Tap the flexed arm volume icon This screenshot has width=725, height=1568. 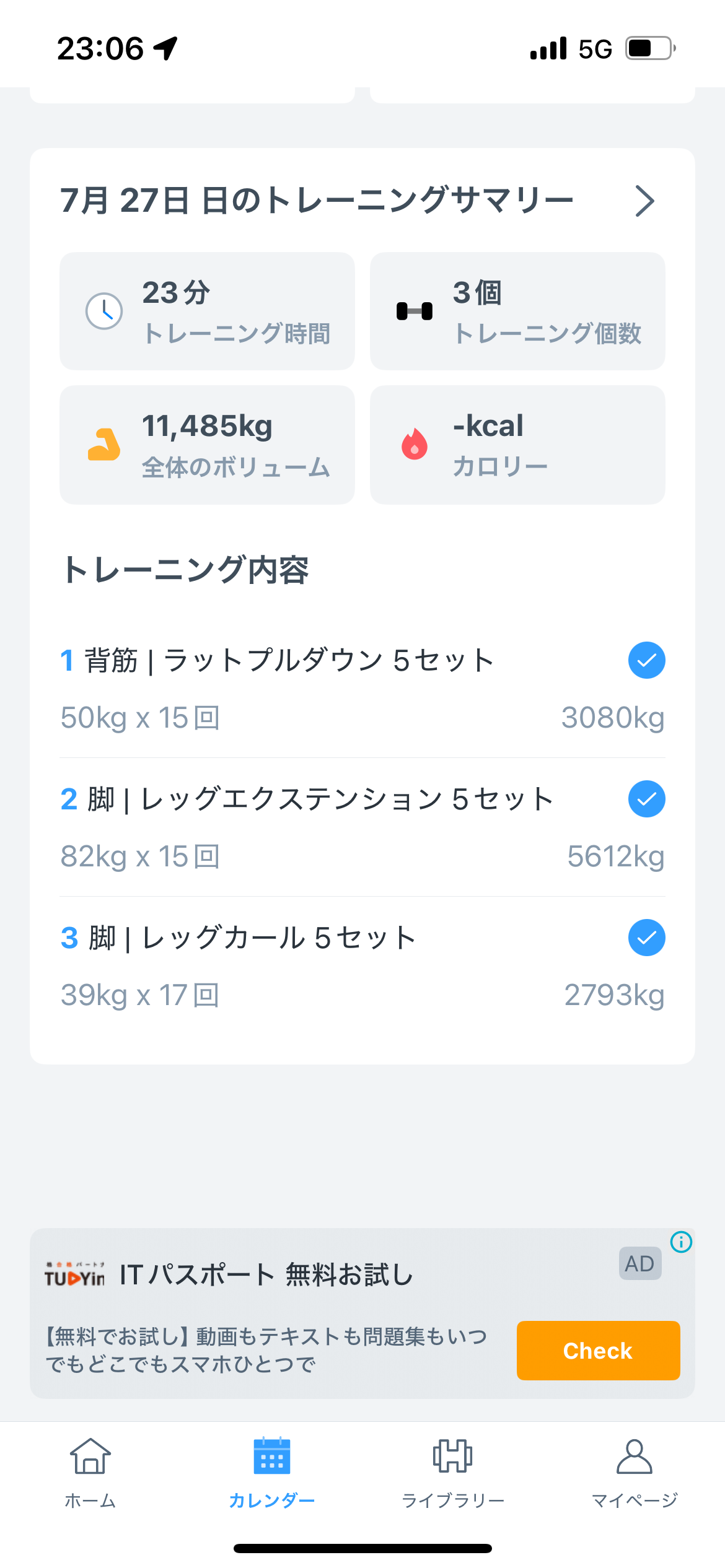(x=104, y=445)
